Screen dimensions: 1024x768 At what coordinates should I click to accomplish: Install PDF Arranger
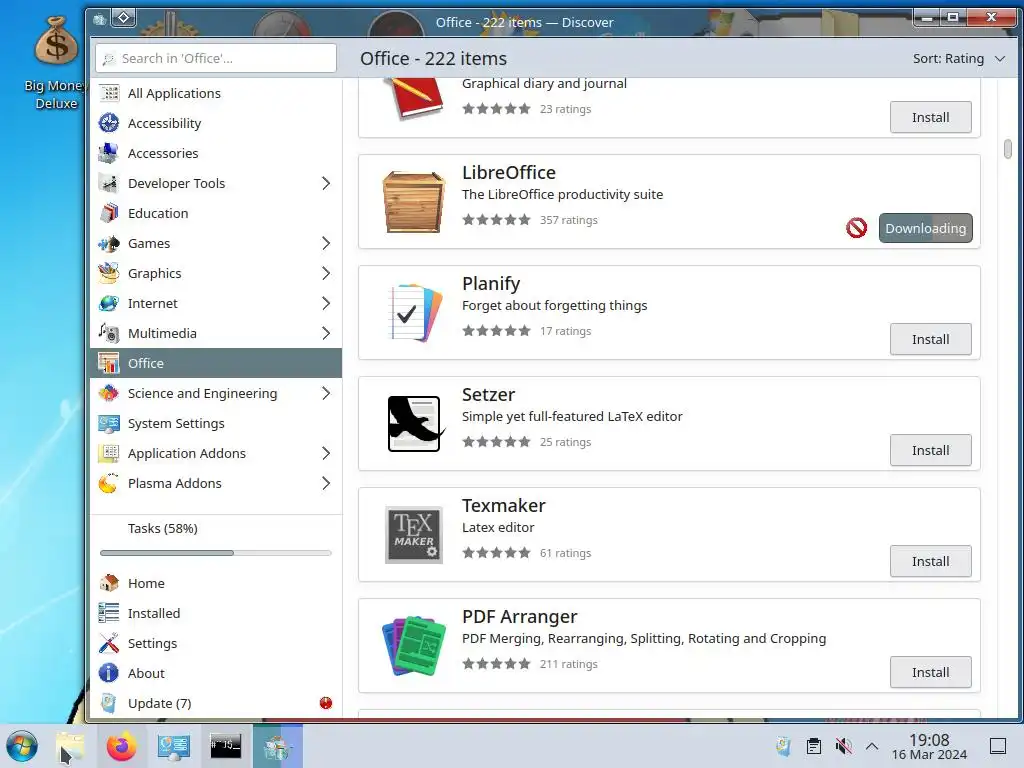(930, 672)
